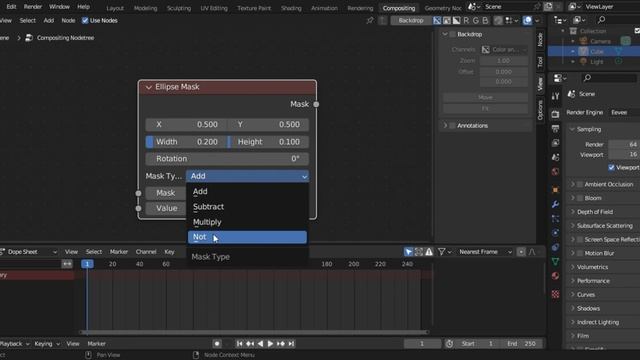Screen dimensions: 640x360
Task: Open the Output properties tab icon
Action: [556, 129]
